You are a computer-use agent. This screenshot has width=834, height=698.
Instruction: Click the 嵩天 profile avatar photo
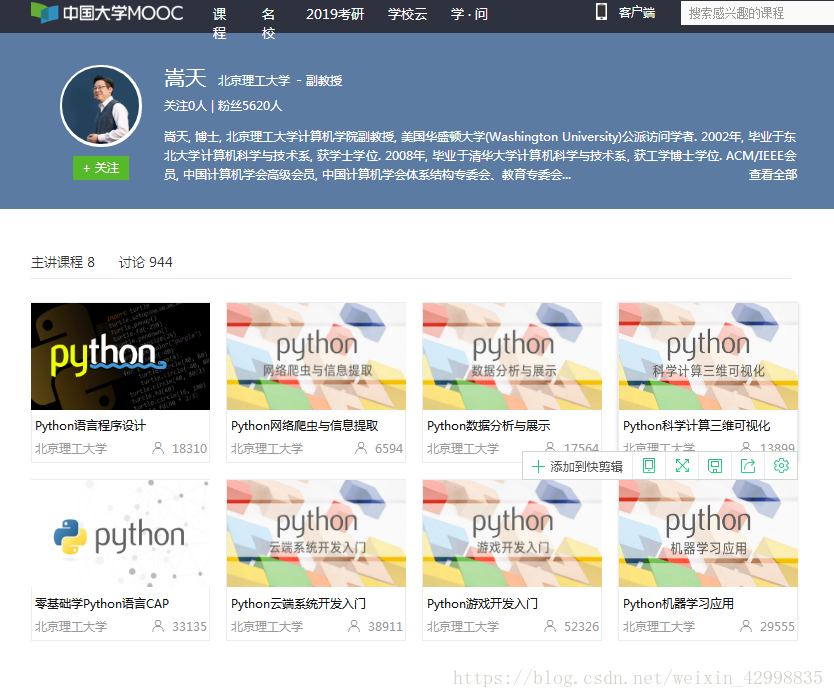[101, 106]
